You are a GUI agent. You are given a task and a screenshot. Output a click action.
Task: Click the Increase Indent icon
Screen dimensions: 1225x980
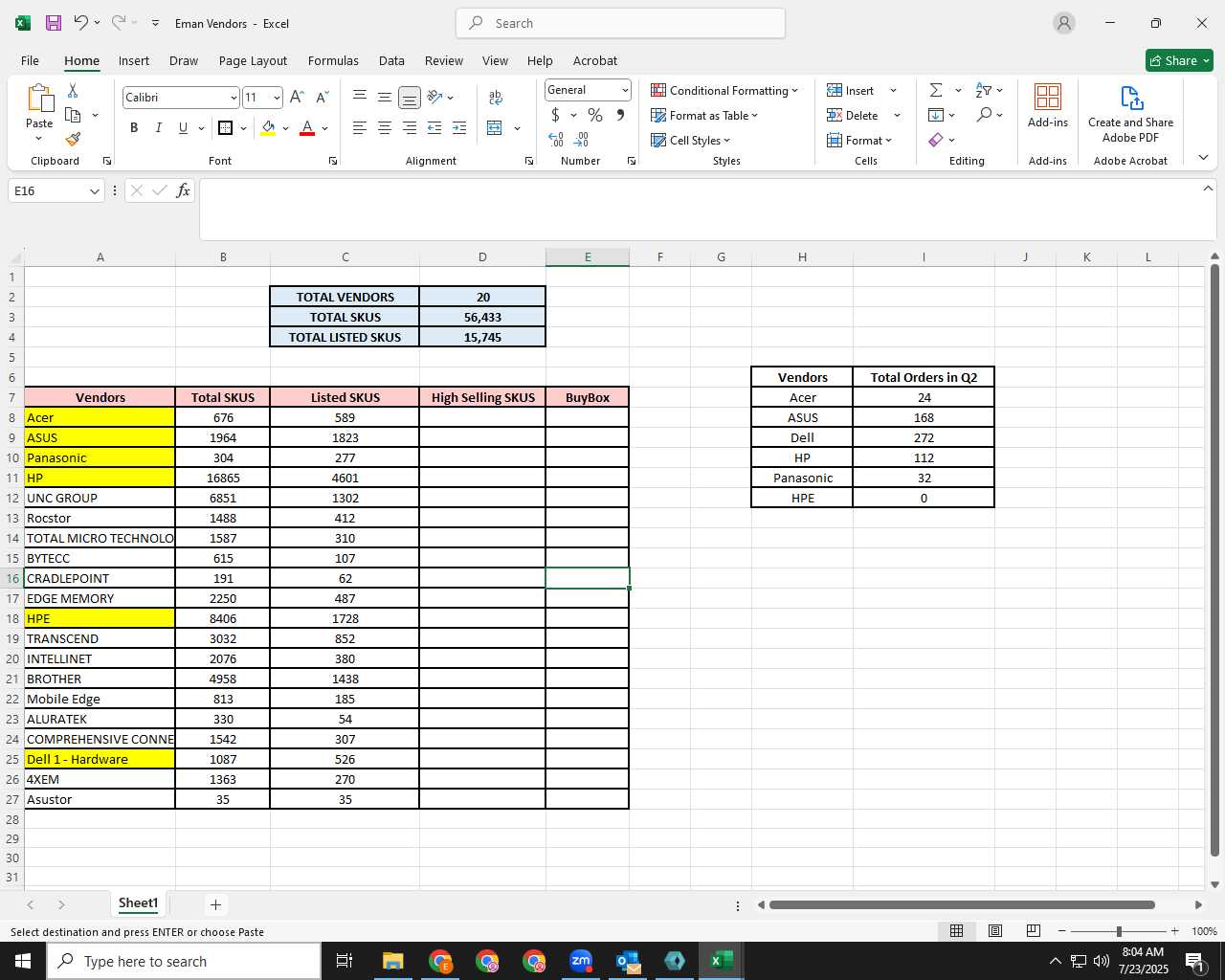click(459, 128)
